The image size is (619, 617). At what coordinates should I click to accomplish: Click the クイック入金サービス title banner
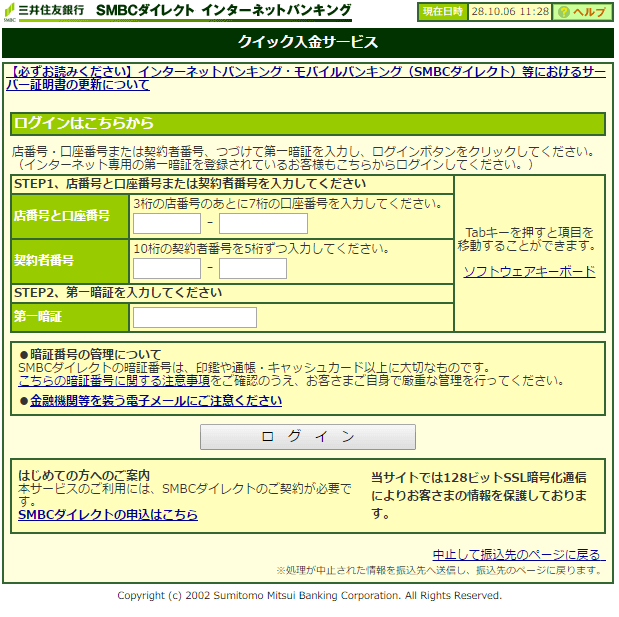[x=308, y=42]
